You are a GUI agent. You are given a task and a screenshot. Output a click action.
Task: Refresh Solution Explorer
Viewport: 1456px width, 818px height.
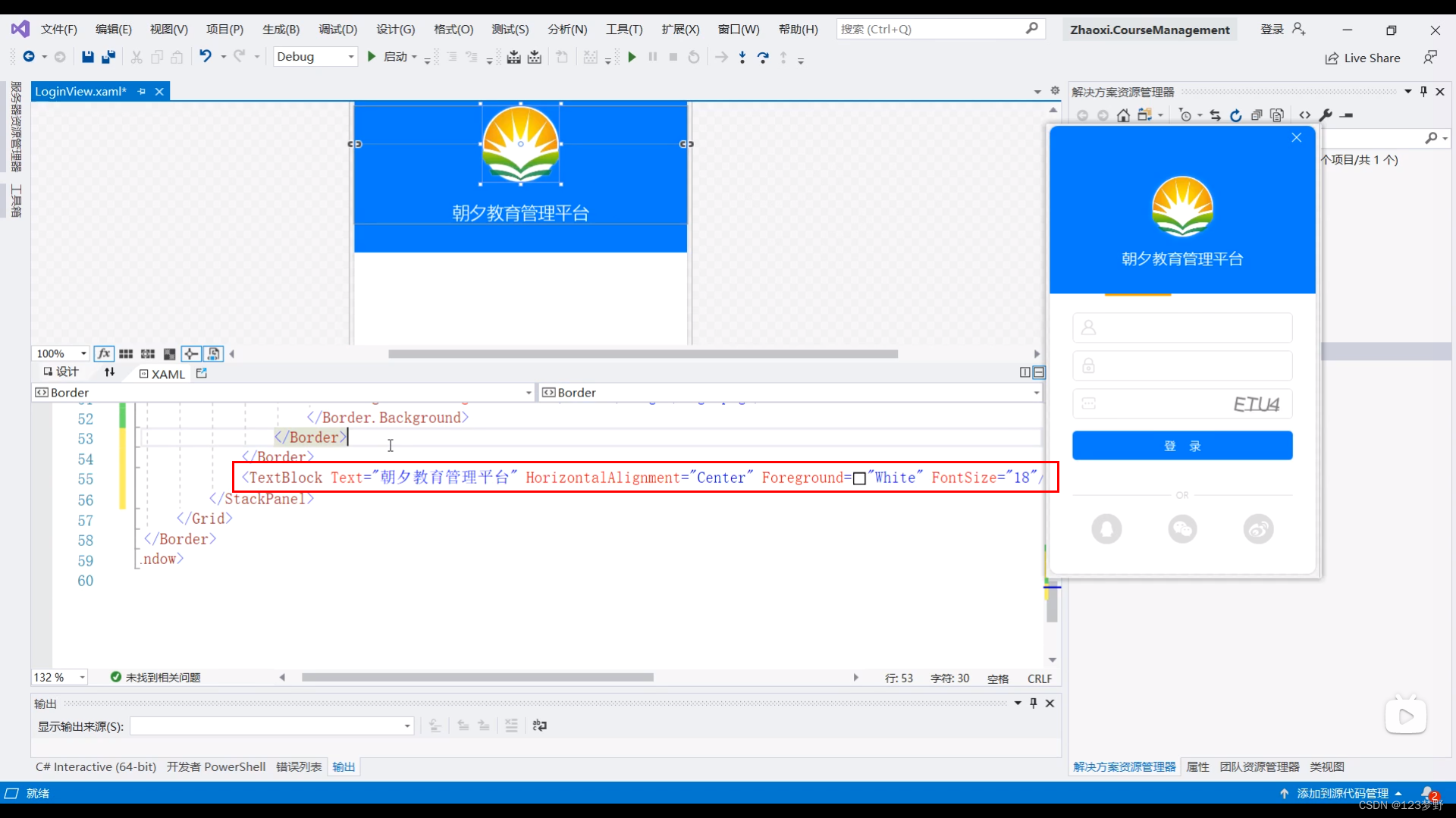tap(1236, 115)
